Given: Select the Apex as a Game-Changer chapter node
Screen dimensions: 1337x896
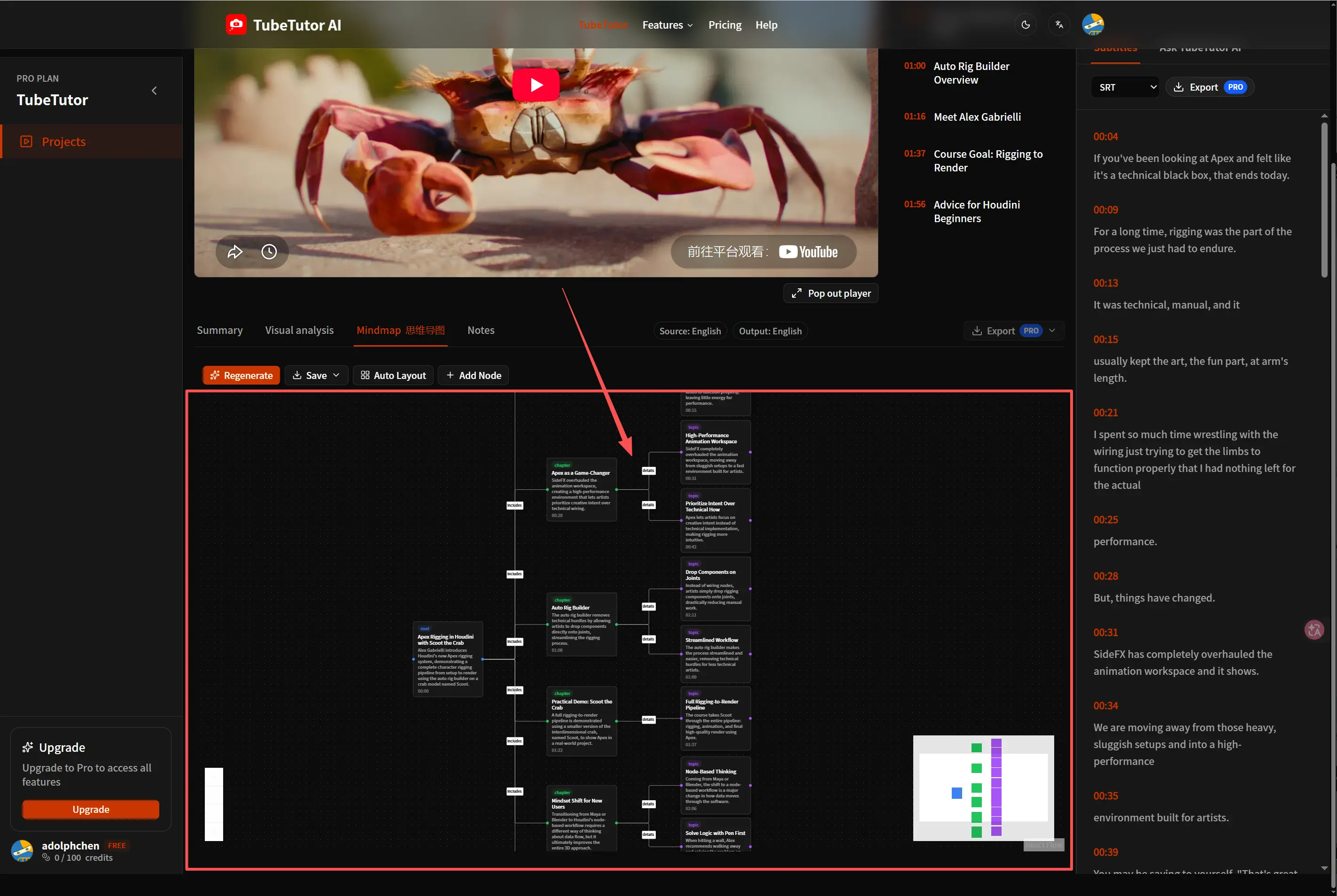Looking at the screenshot, I should [x=581, y=490].
